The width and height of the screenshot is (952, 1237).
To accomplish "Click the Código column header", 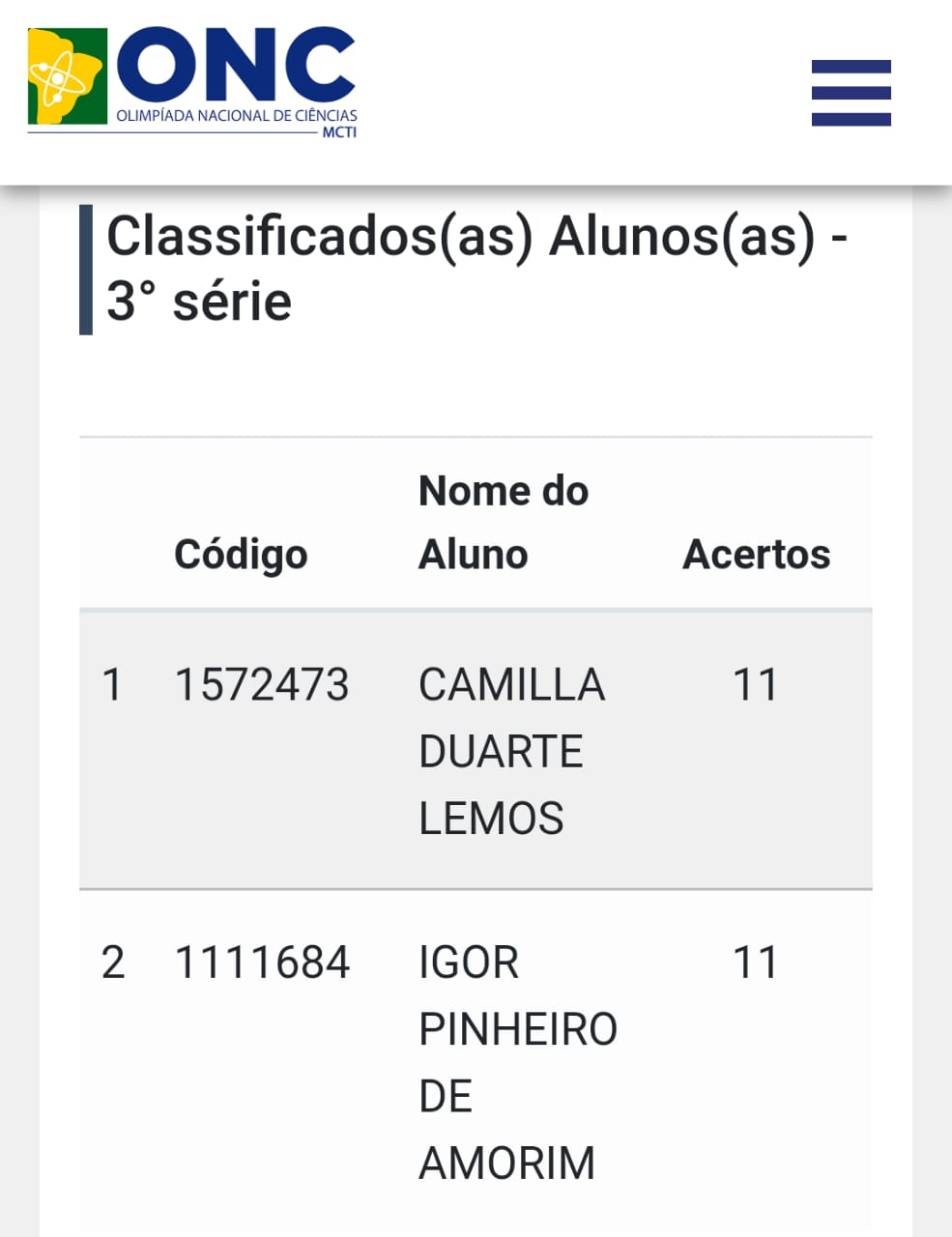I will [x=241, y=555].
